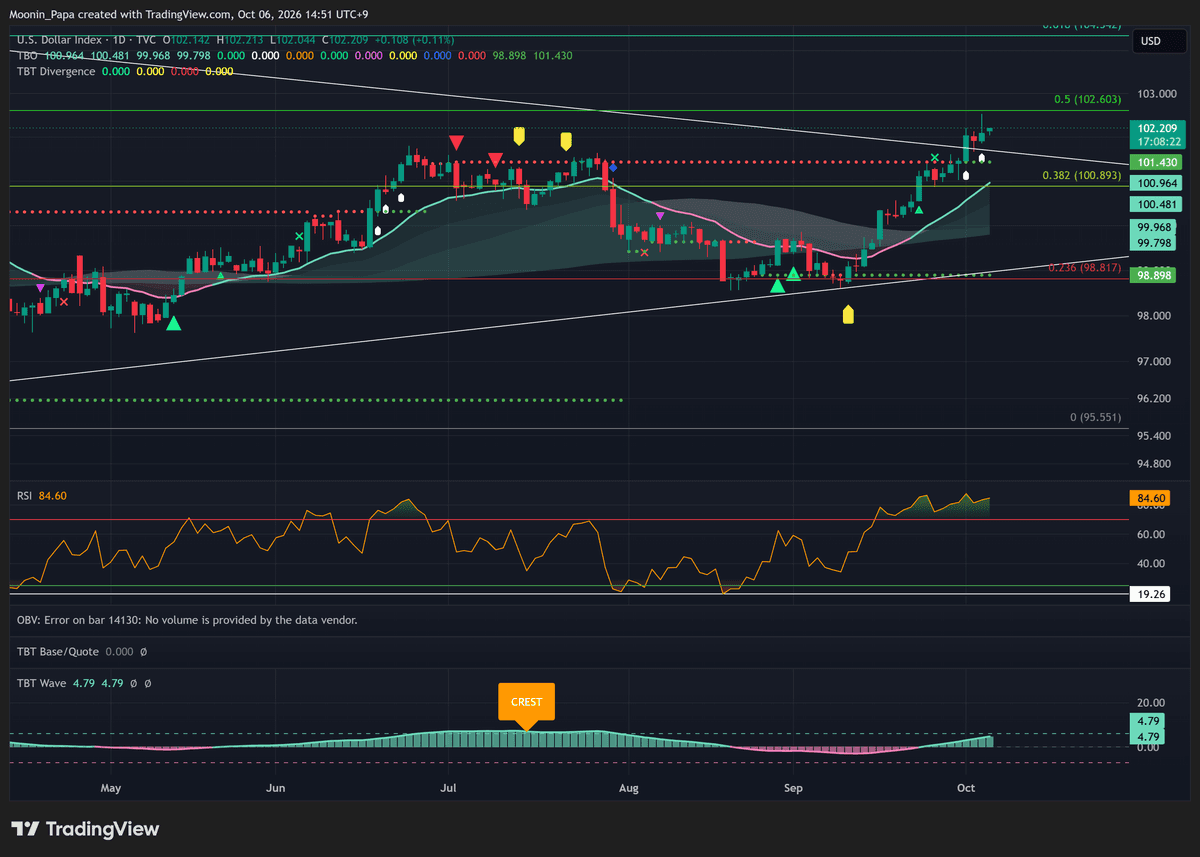Click the 103.000 price scale value
1200x857 pixels.
[1158, 94]
